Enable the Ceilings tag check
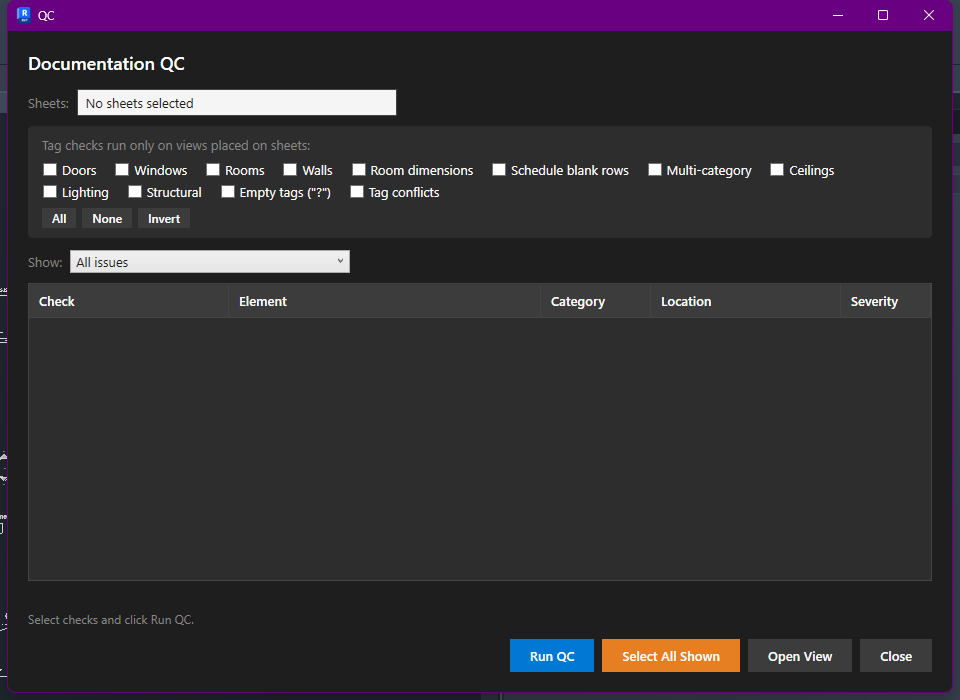 777,170
